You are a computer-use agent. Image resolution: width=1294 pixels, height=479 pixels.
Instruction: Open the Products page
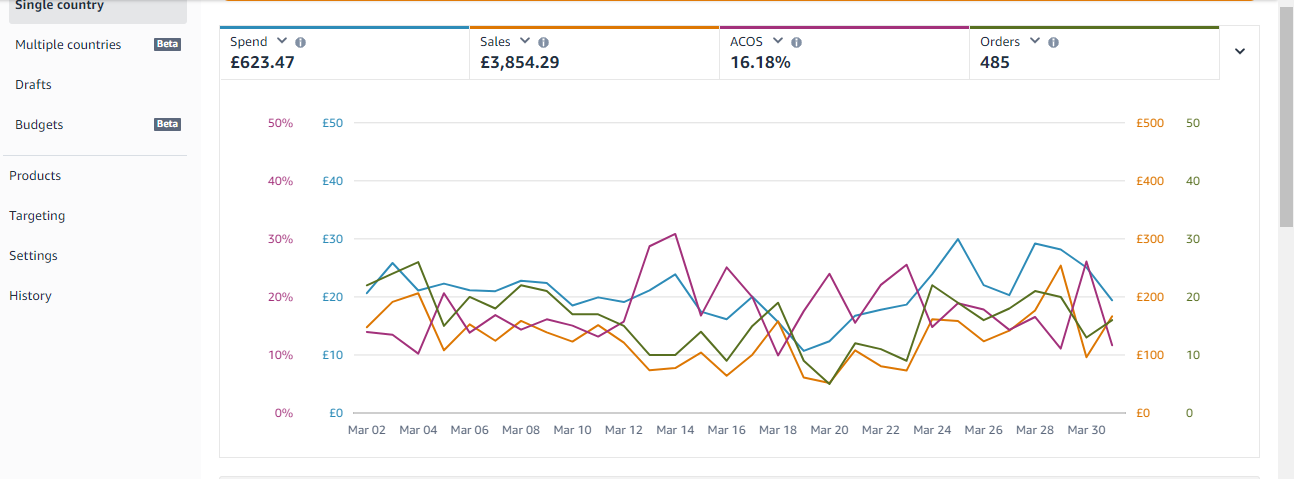pyautogui.click(x=35, y=176)
